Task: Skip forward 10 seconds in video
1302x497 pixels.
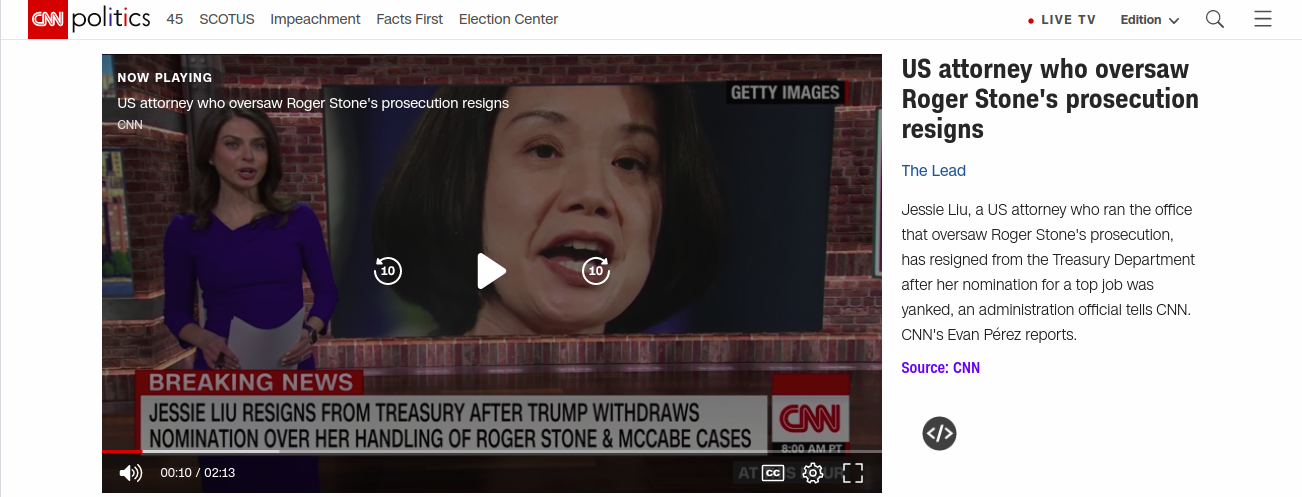Action: (596, 270)
